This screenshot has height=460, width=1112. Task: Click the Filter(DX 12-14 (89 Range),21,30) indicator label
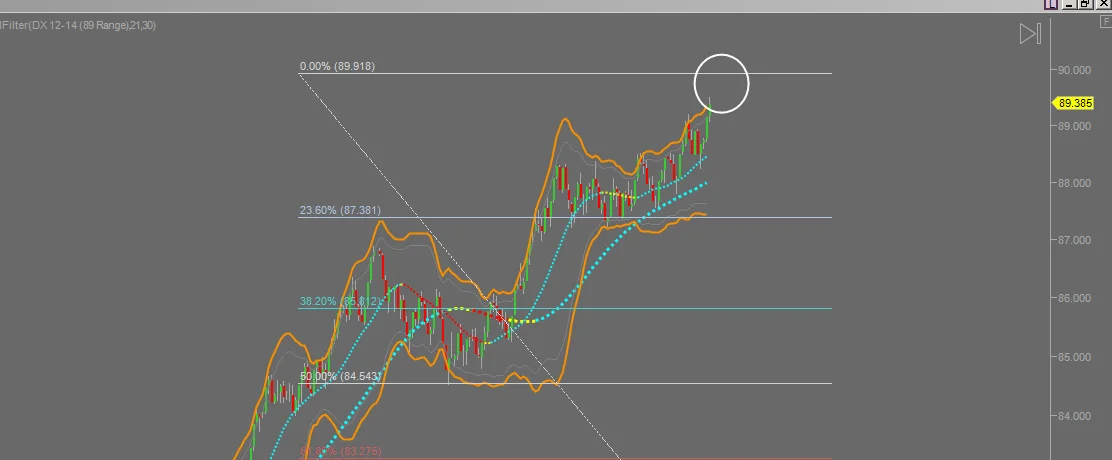click(78, 25)
